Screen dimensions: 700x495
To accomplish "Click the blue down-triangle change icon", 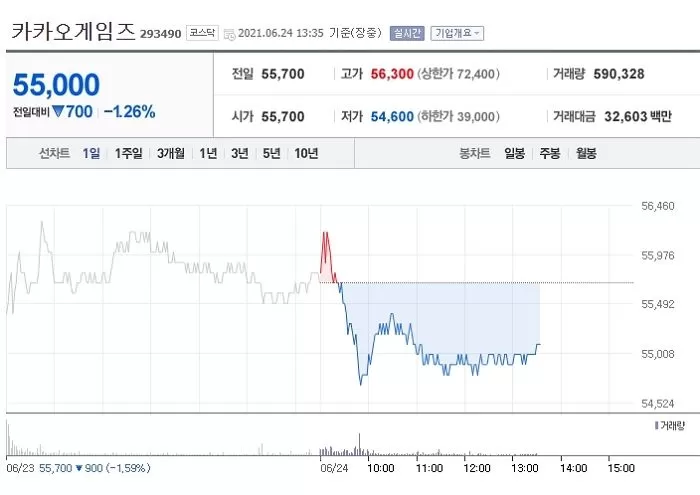I will click(x=59, y=112).
